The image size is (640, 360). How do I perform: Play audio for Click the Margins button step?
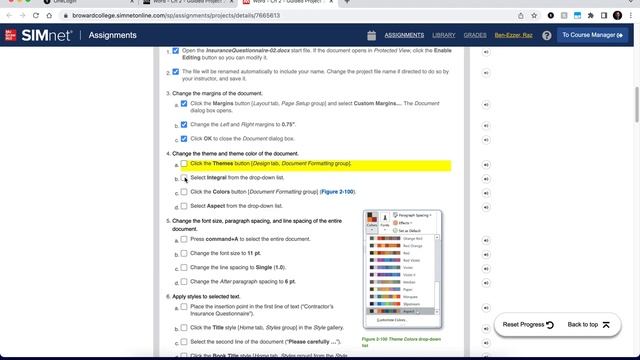pos(486,105)
